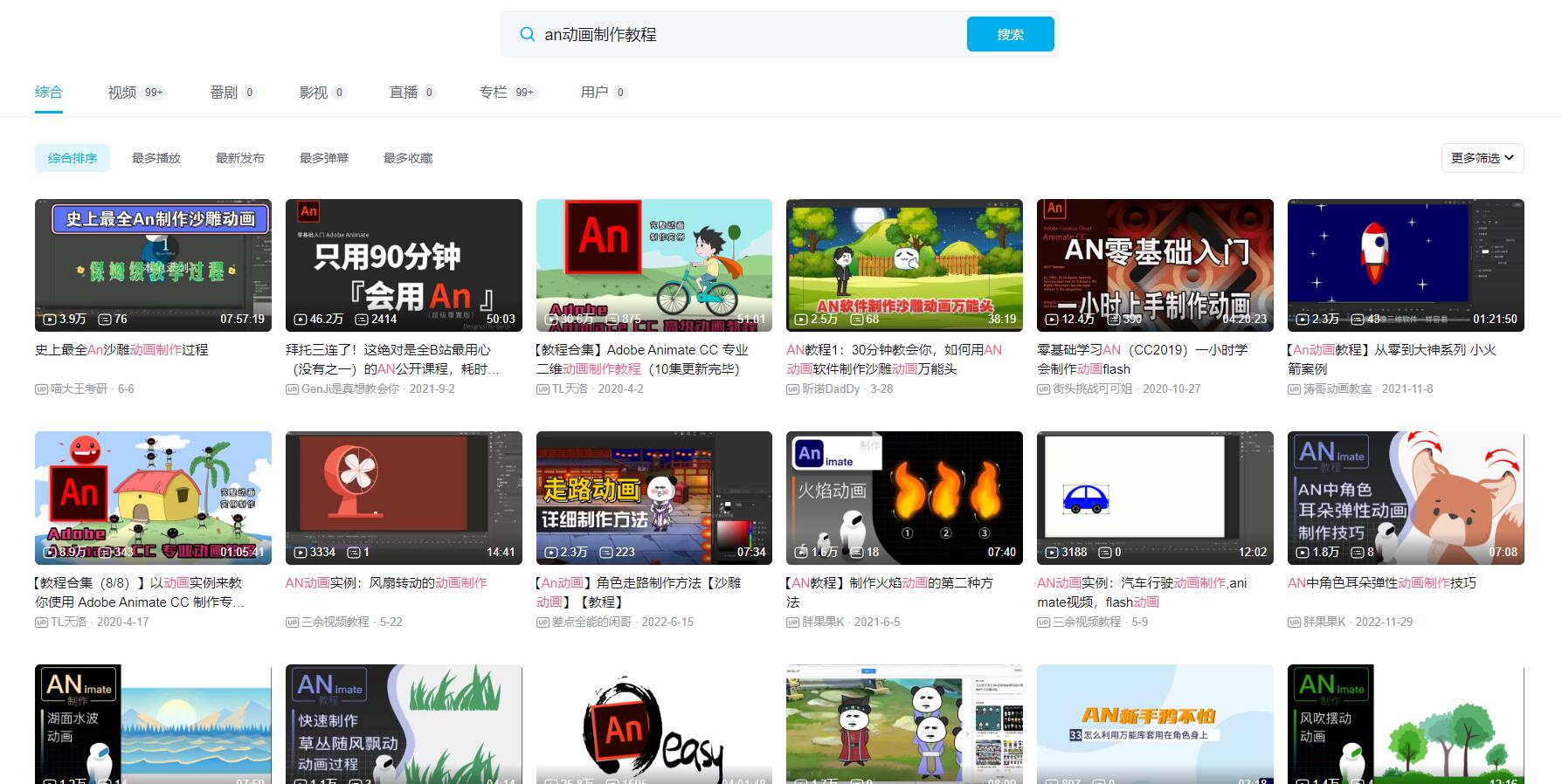
Task: Open the rocket animation video thumbnail
Action: [x=1406, y=265]
